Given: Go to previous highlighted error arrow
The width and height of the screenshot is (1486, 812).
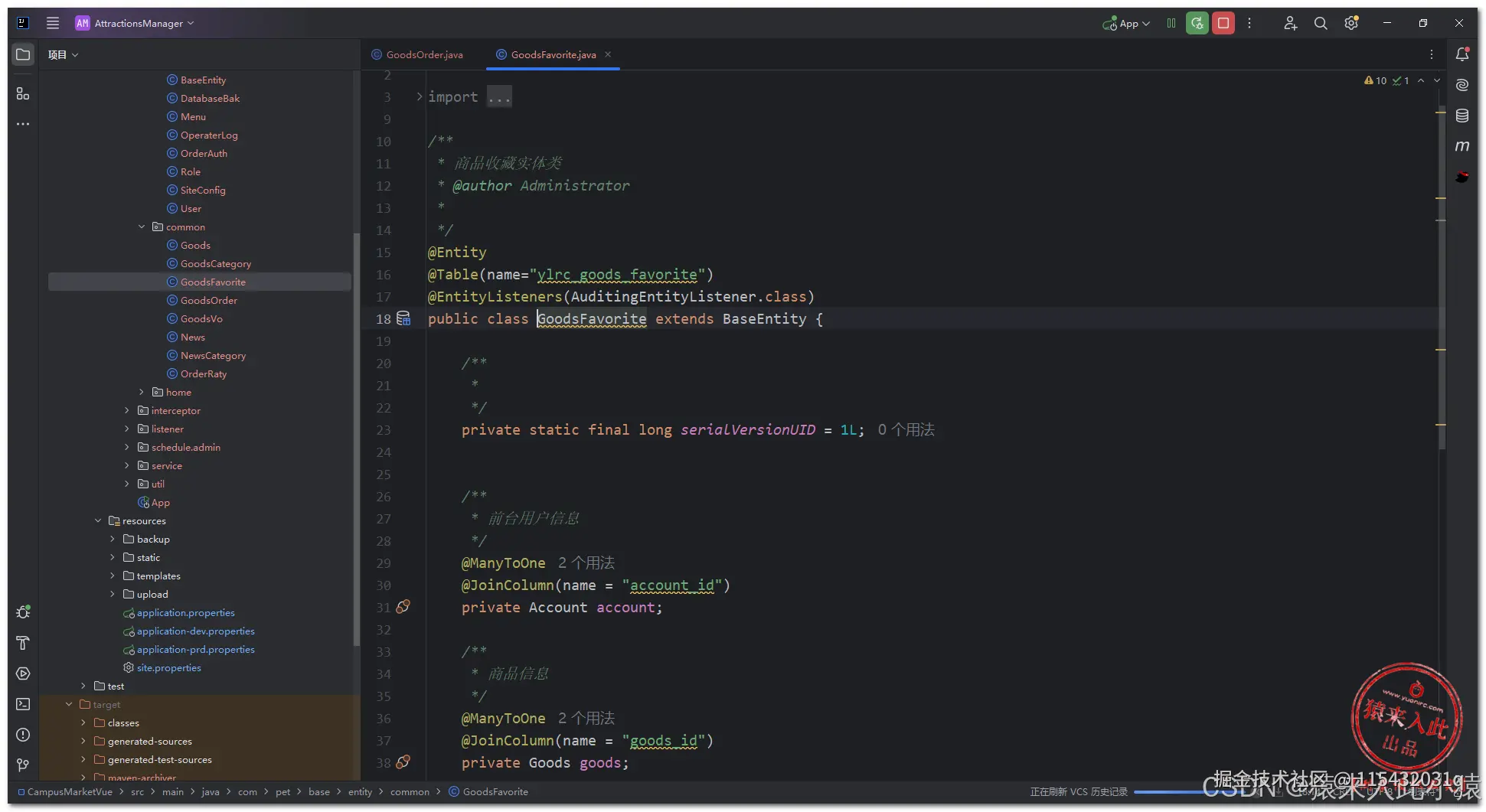Looking at the screenshot, I should 1421,80.
